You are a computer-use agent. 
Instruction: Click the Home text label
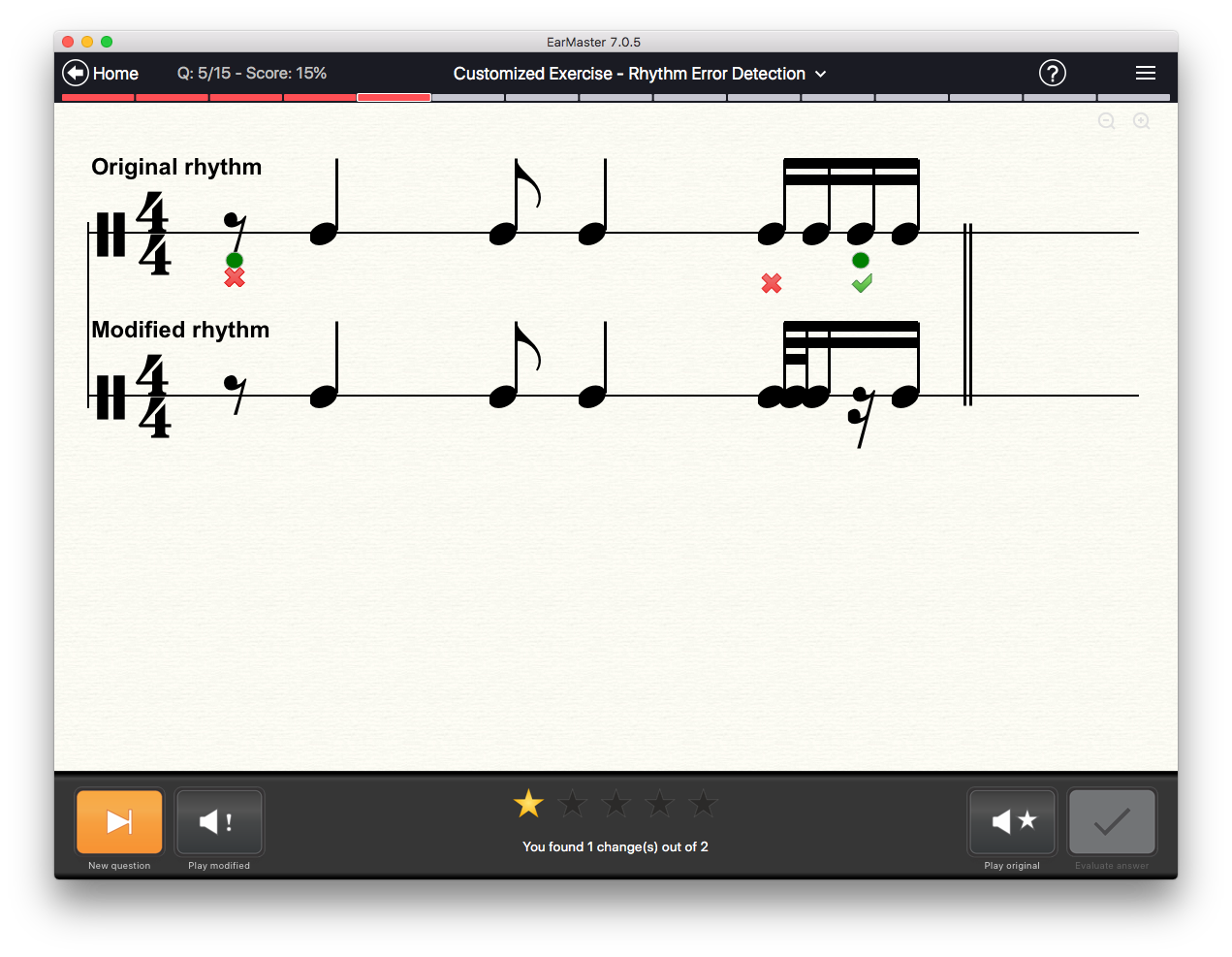pyautogui.click(x=115, y=74)
